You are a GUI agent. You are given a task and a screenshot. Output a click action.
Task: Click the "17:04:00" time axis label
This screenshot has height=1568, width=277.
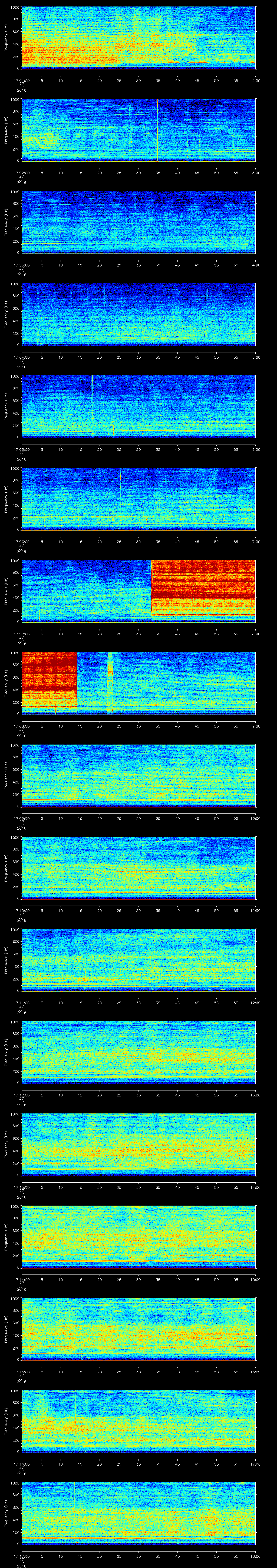[21, 357]
